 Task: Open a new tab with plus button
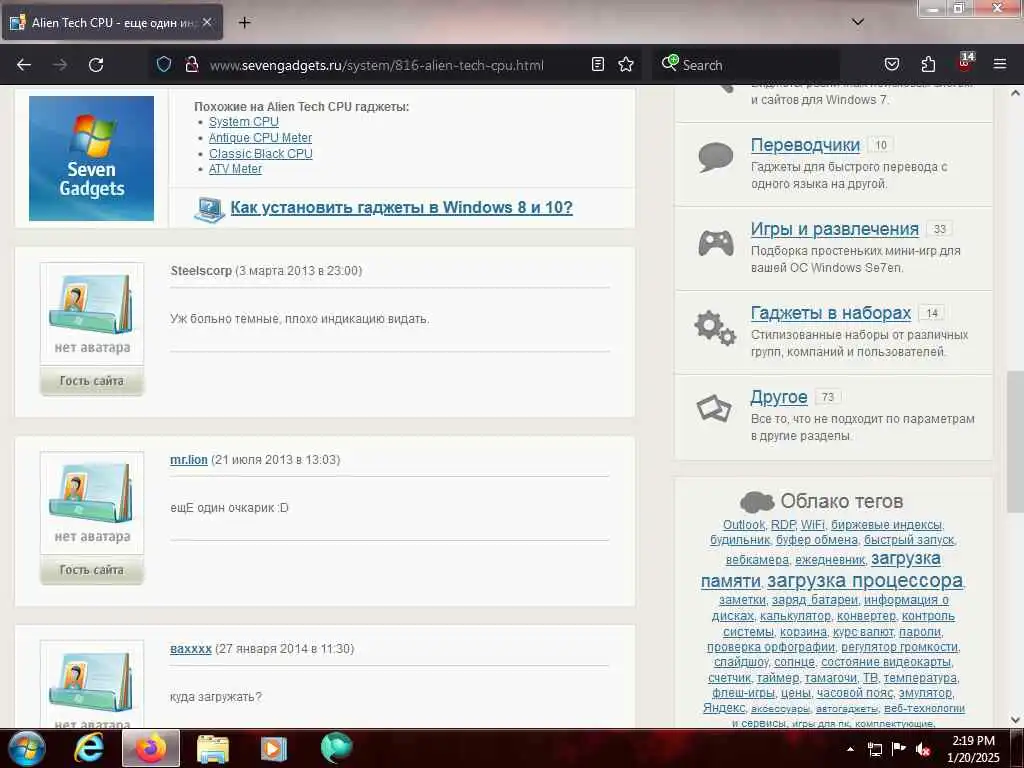[244, 23]
